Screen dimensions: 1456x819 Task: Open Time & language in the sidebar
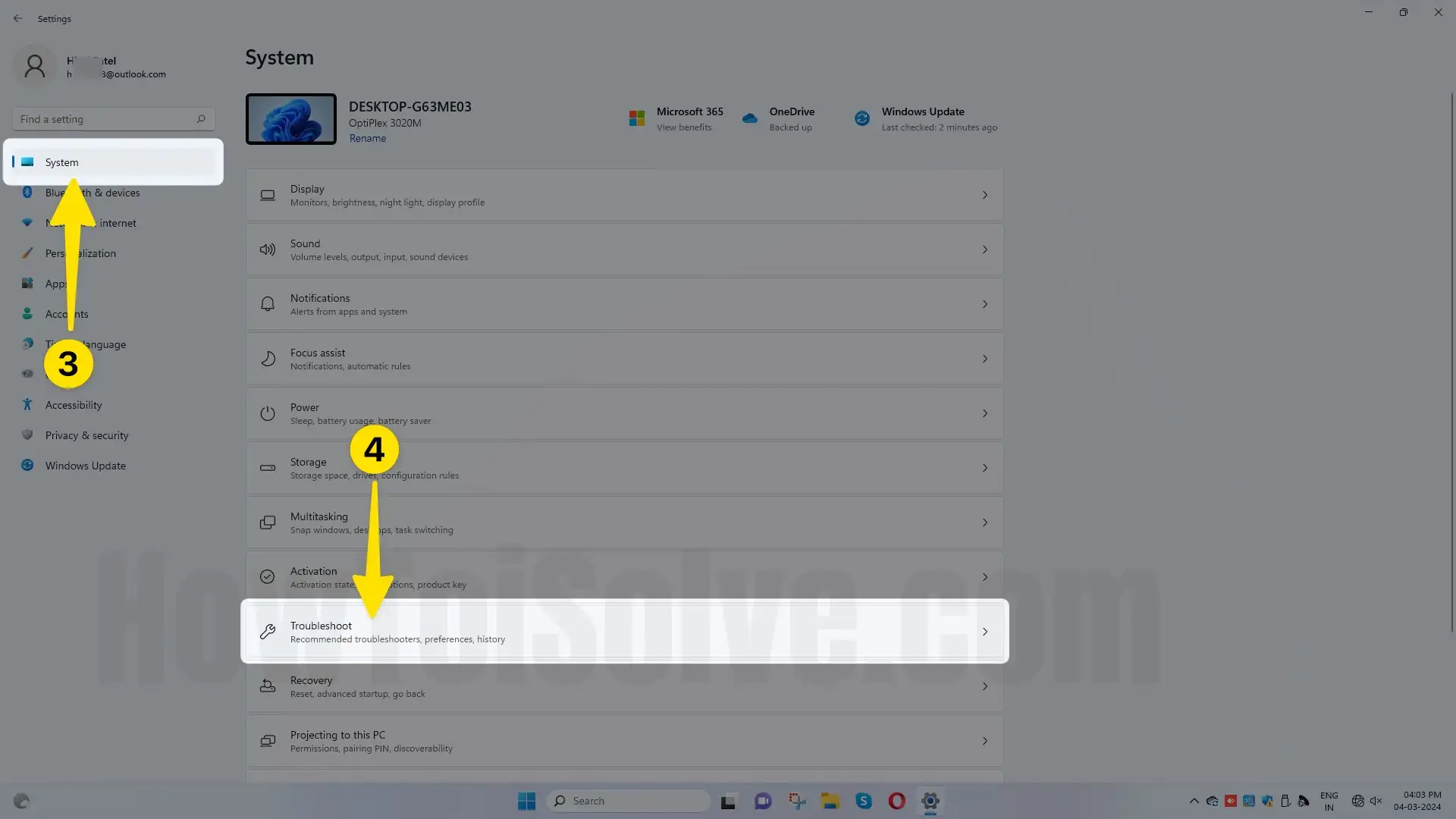(114, 344)
